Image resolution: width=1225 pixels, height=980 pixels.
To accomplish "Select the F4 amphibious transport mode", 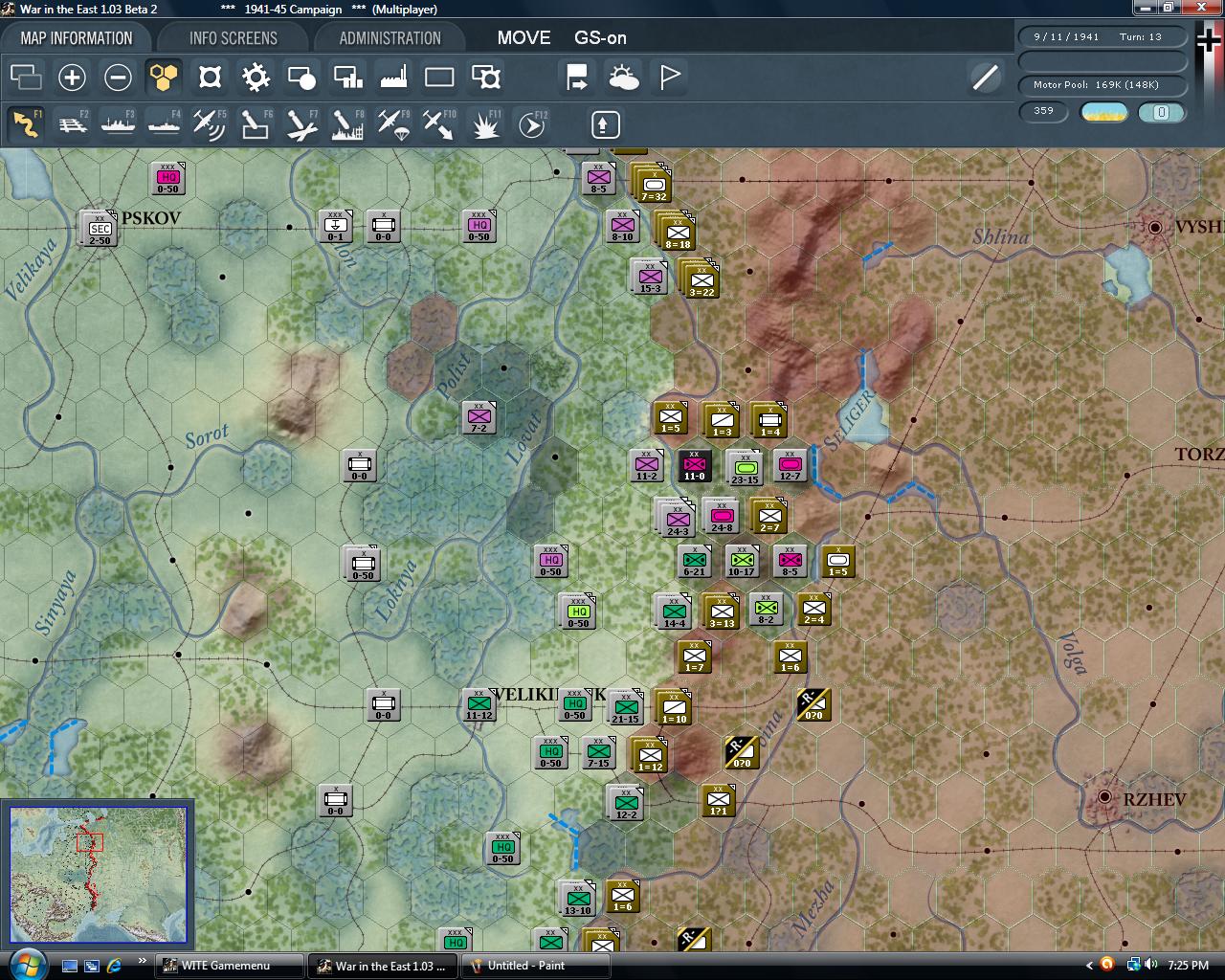I will pos(164,124).
